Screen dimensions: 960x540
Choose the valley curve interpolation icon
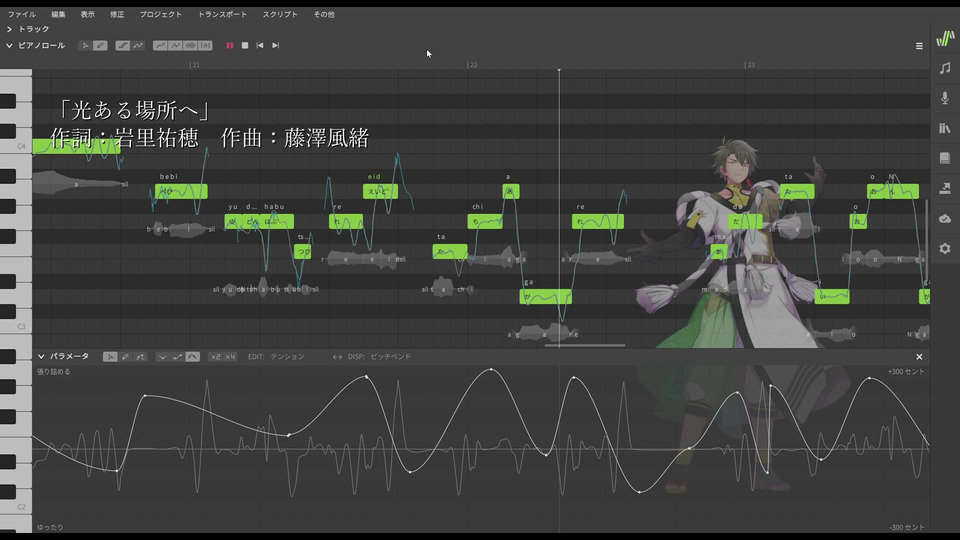[162, 356]
